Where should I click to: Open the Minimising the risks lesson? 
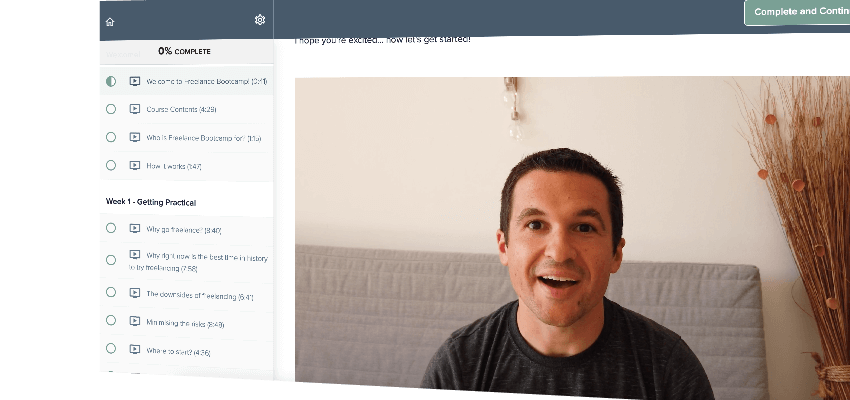tap(185, 323)
